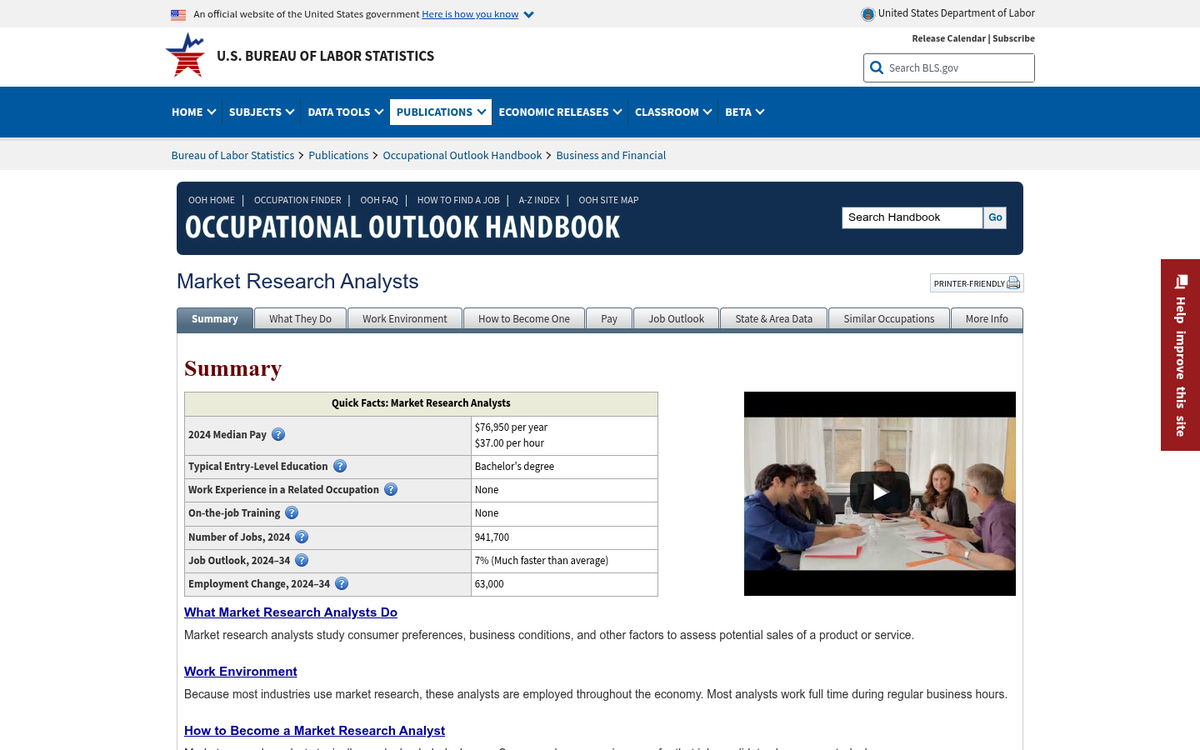Expand the Economic Releases menu
This screenshot has height=750, width=1200.
click(560, 112)
